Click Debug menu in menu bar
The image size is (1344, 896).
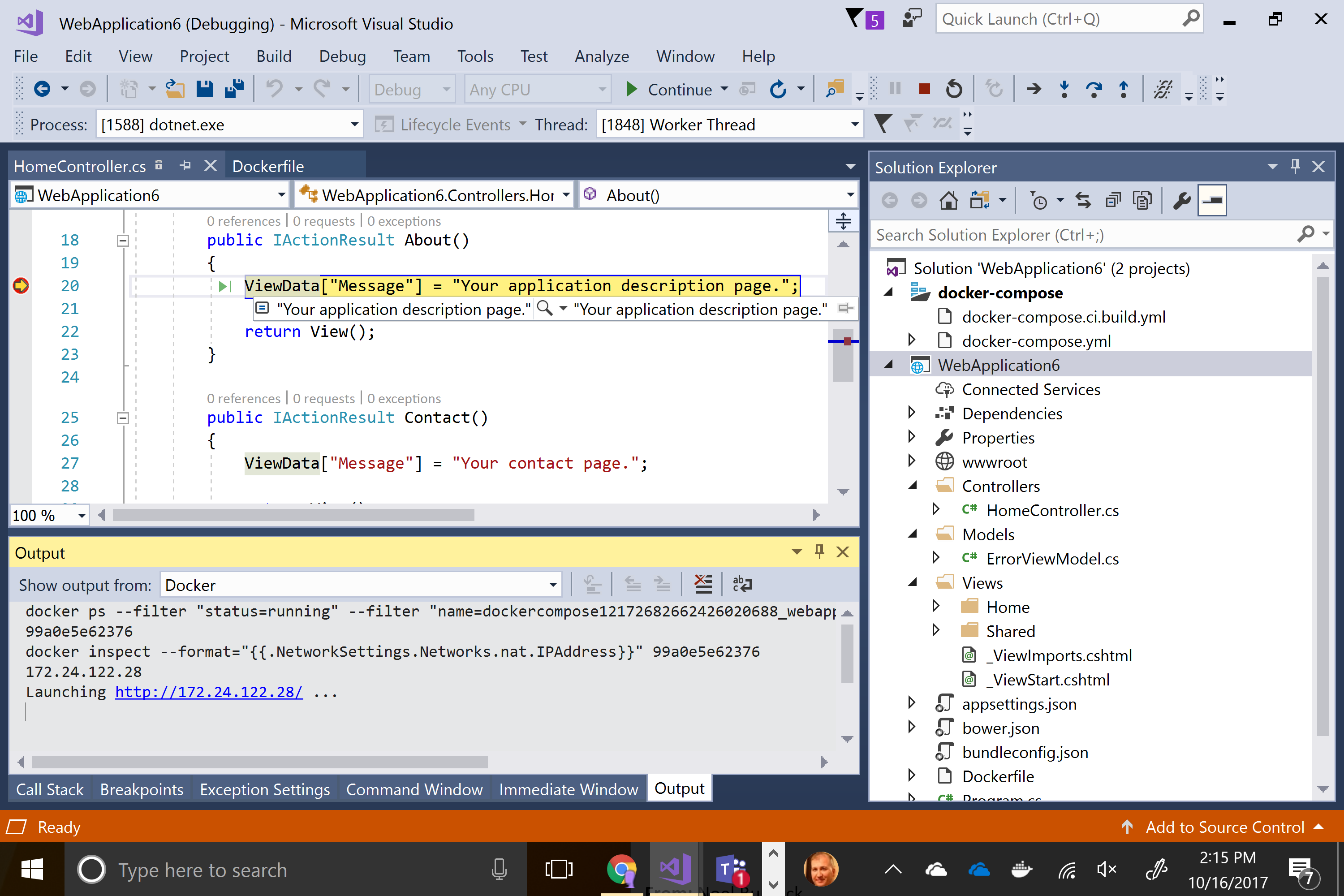point(341,56)
